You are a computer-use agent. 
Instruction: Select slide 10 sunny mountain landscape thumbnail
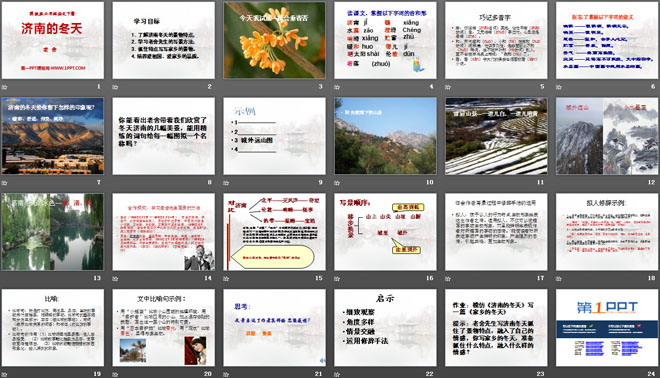tap(385, 136)
